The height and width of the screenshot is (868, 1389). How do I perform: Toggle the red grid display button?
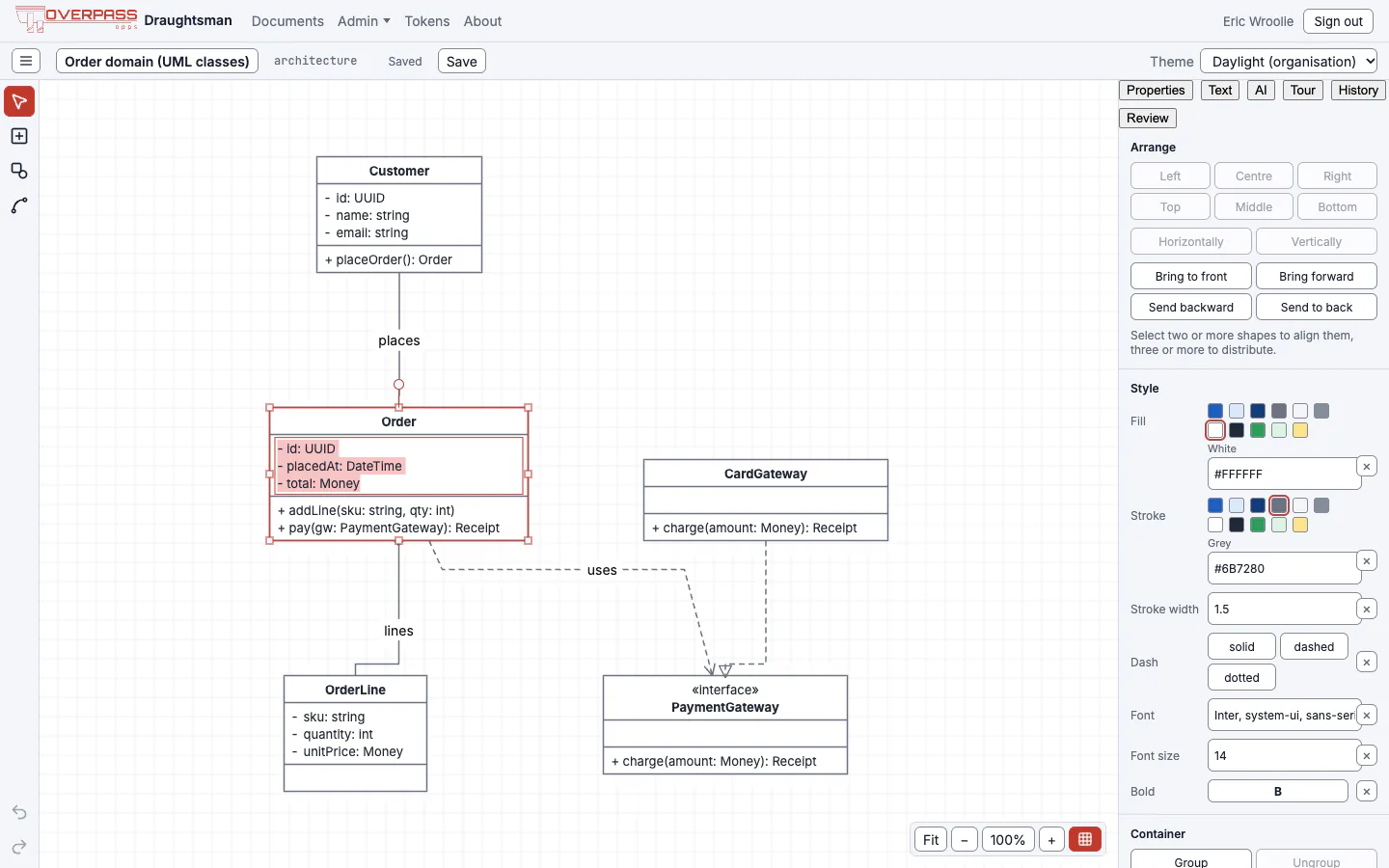click(x=1085, y=839)
